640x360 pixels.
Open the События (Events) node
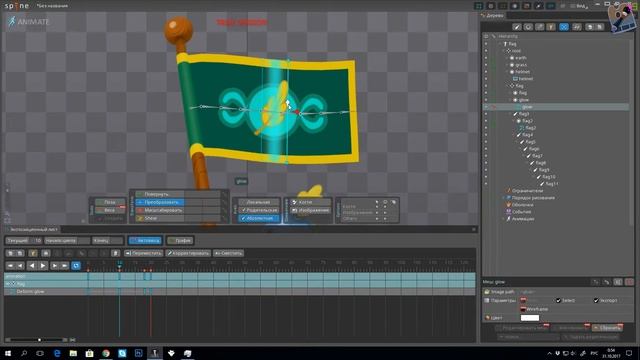pos(521,211)
